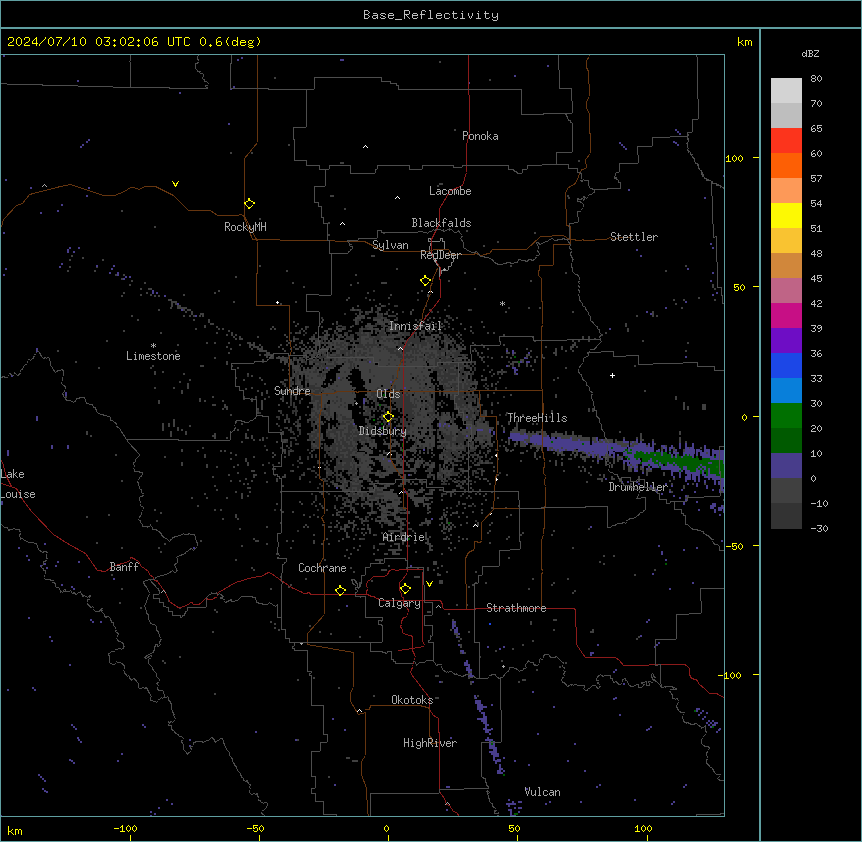The image size is (862, 842).
Task: Select the 60 dBZ orange color swatch
Action: [786, 165]
